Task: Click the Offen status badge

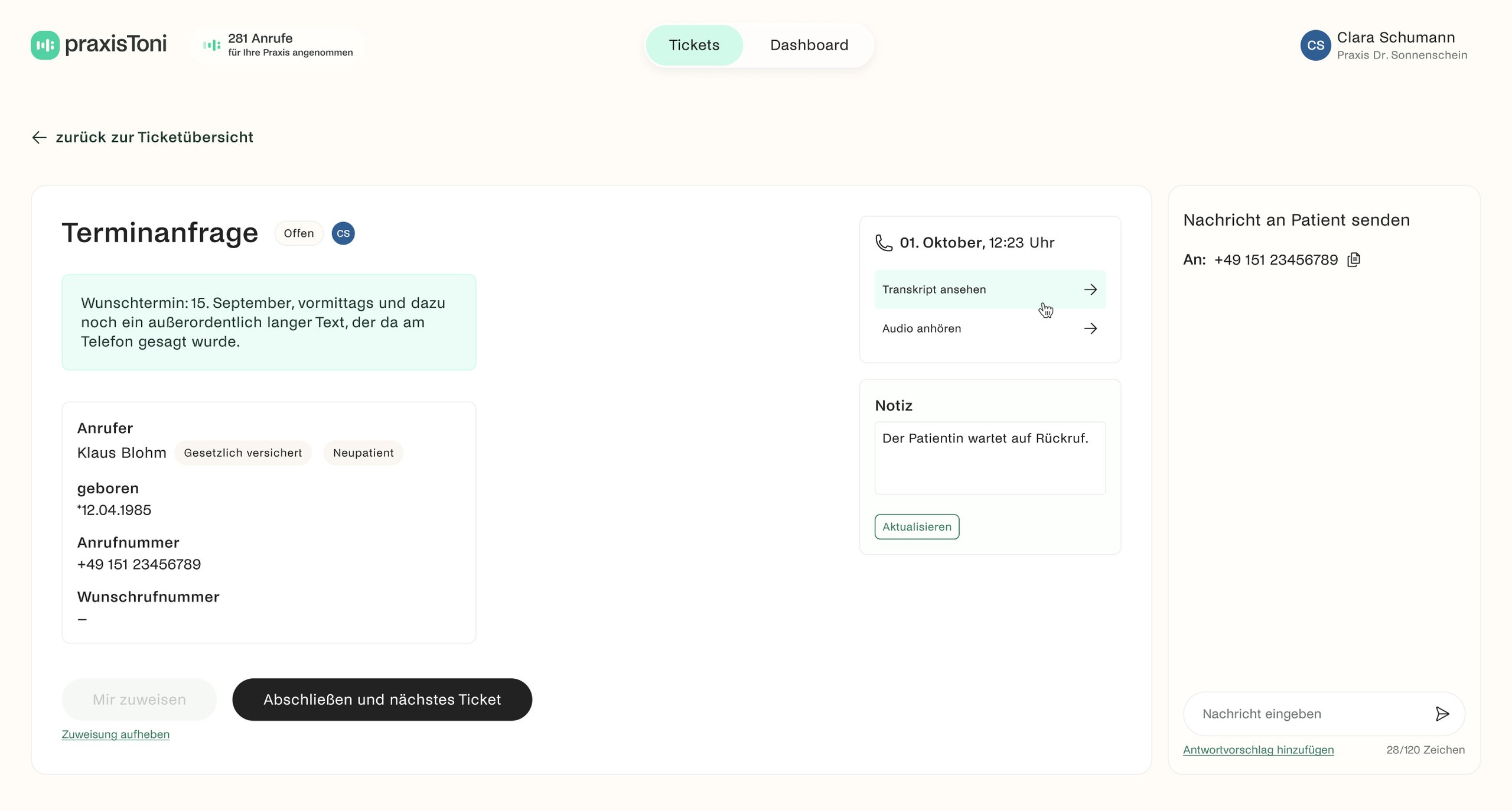Action: [299, 233]
